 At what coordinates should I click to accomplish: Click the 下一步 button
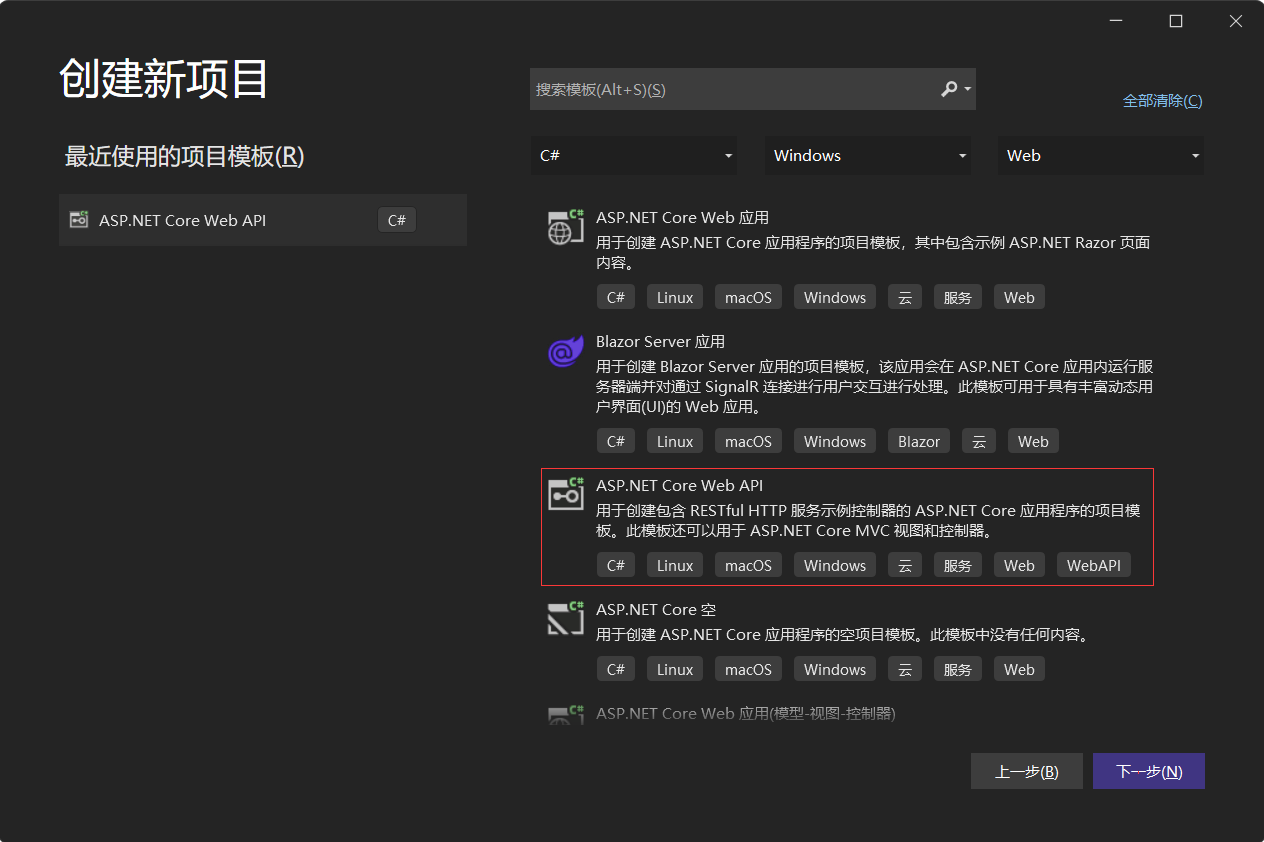tap(1149, 771)
